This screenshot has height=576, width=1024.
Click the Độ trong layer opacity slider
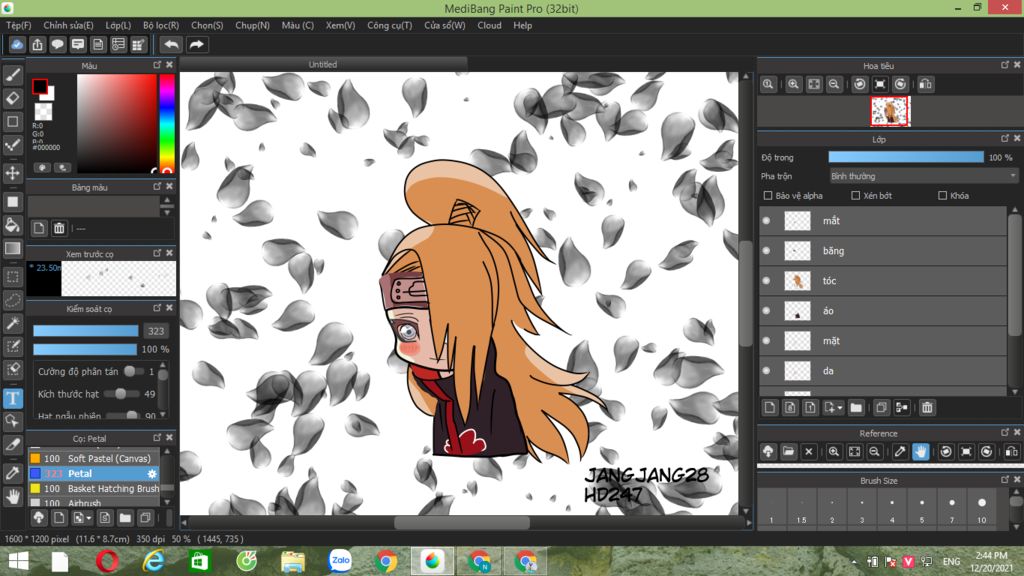(x=906, y=157)
